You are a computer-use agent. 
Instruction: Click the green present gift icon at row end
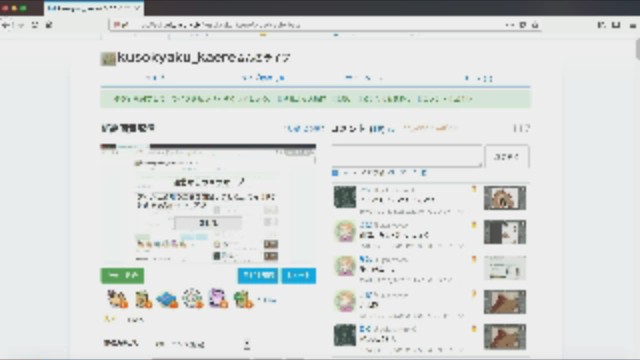243,299
